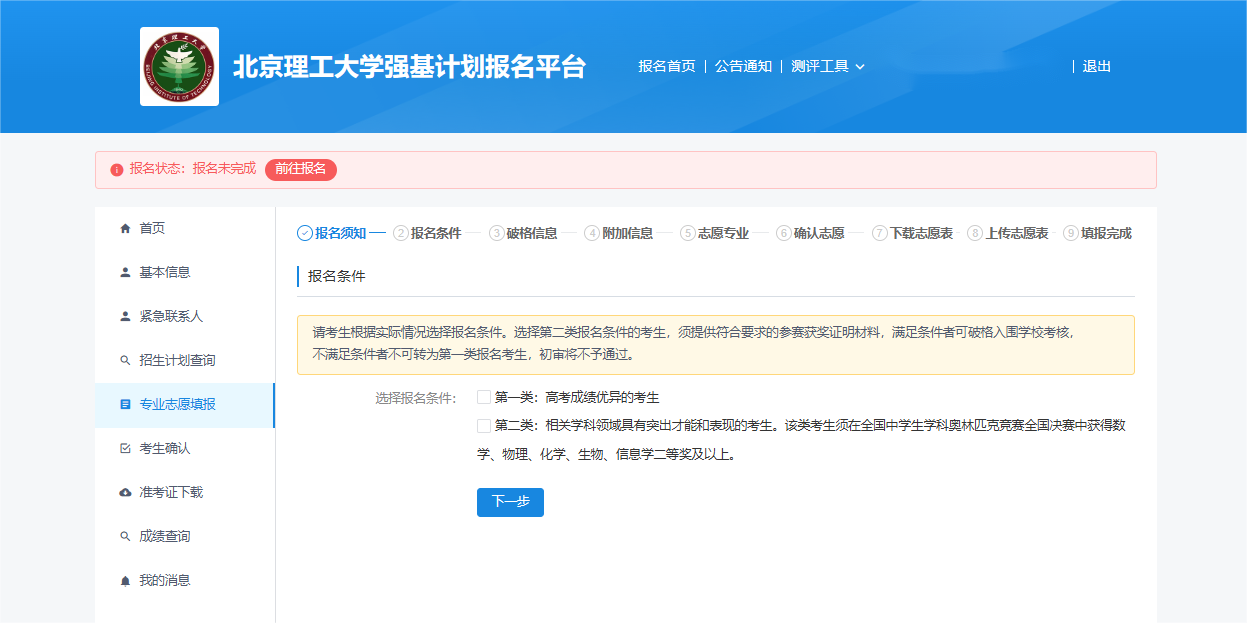This screenshot has width=1247, height=623.
Task: Click the person icon beside 紧急联系人
Action: coord(125,316)
